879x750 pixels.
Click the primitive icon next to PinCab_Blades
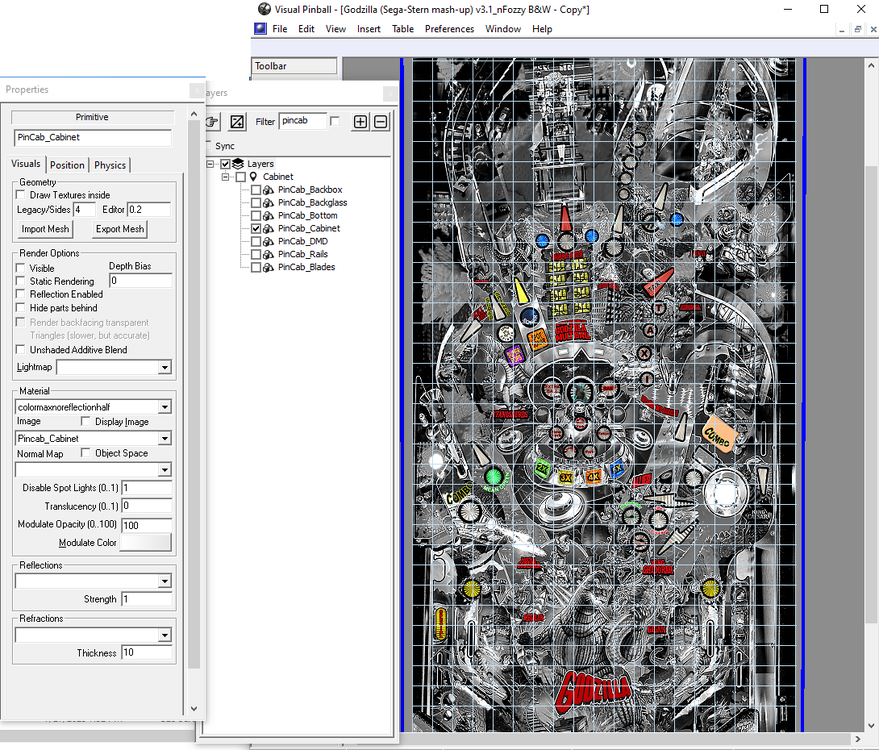click(x=269, y=267)
